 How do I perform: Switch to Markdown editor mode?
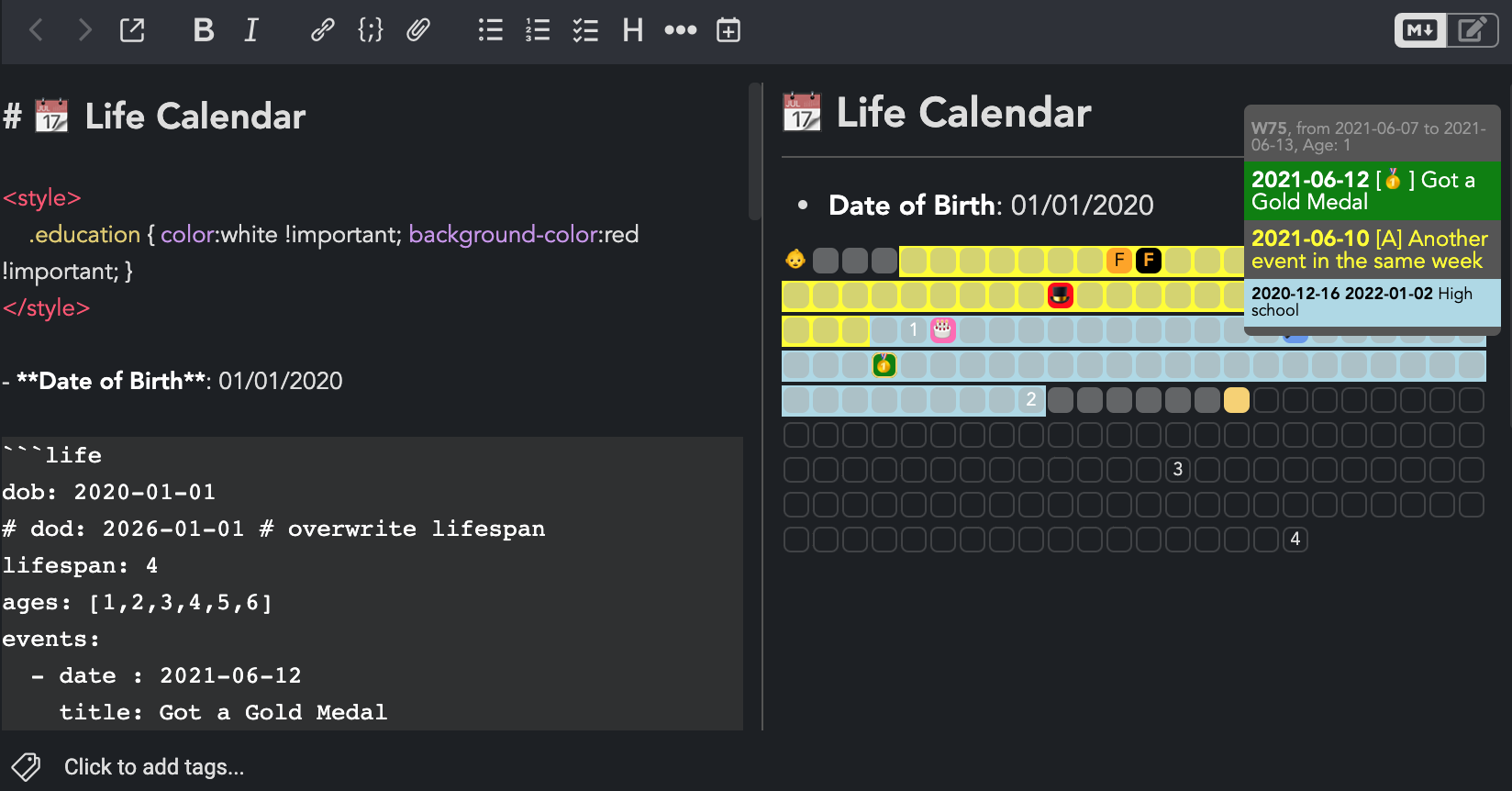[x=1420, y=30]
